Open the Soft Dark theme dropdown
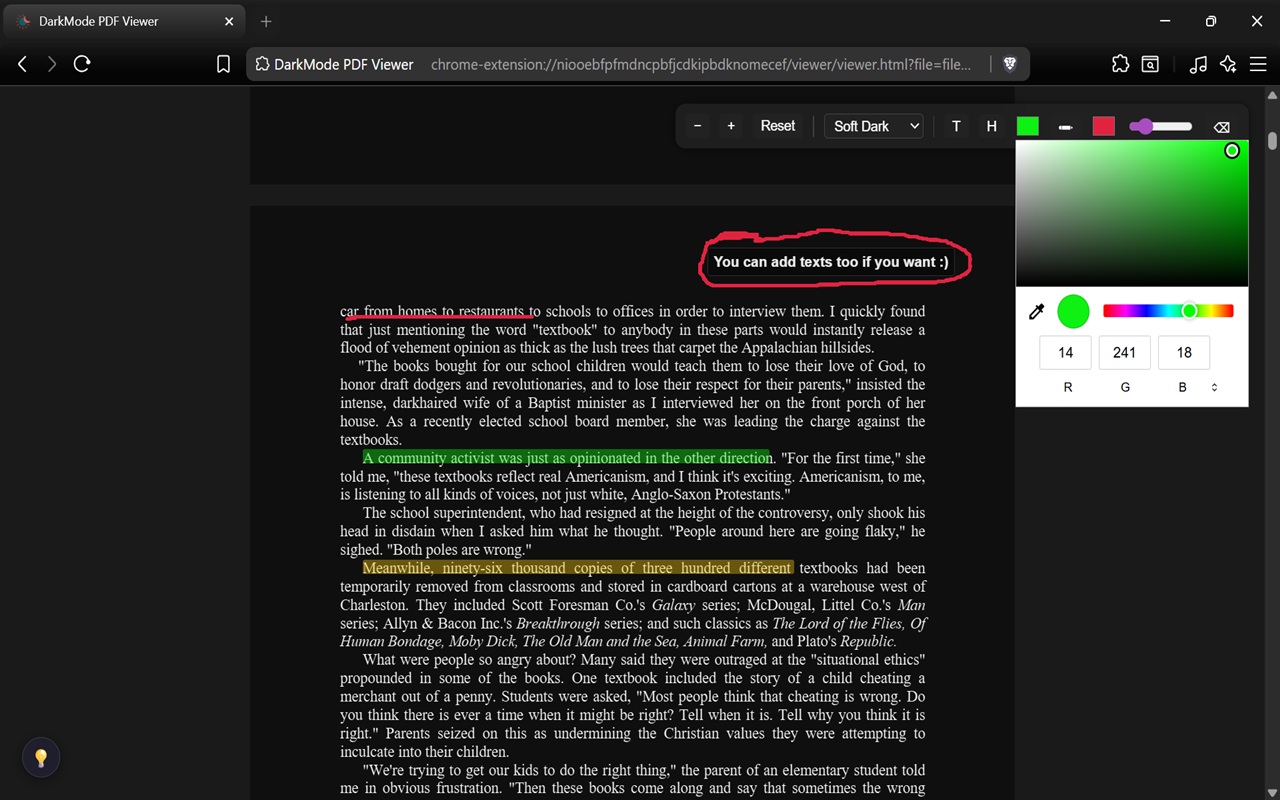1280x800 pixels. [x=873, y=126]
